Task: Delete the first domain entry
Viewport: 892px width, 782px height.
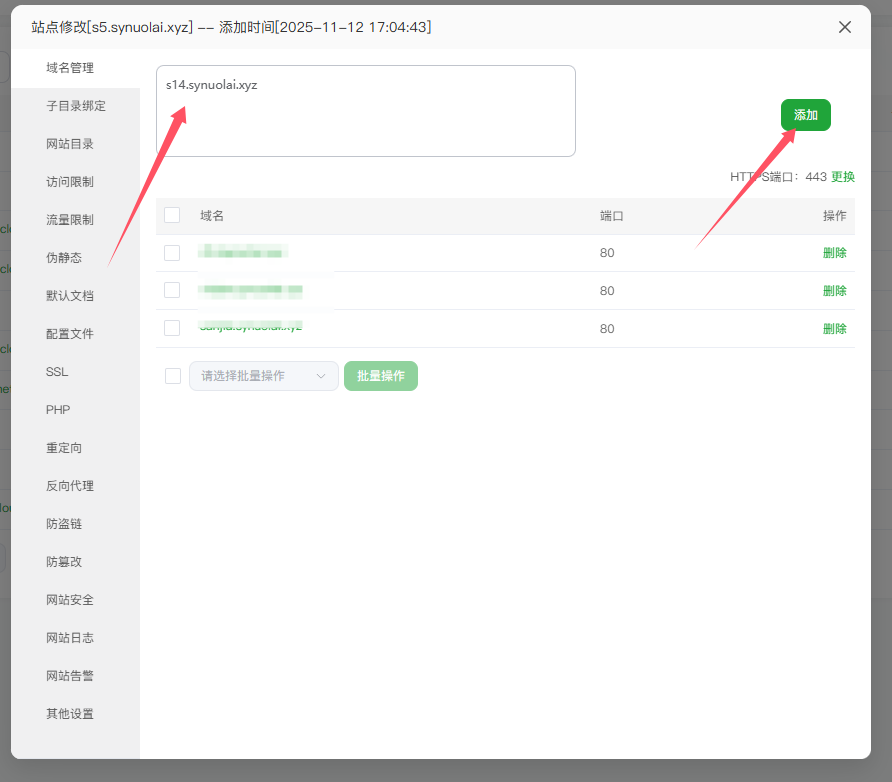Action: tap(834, 253)
